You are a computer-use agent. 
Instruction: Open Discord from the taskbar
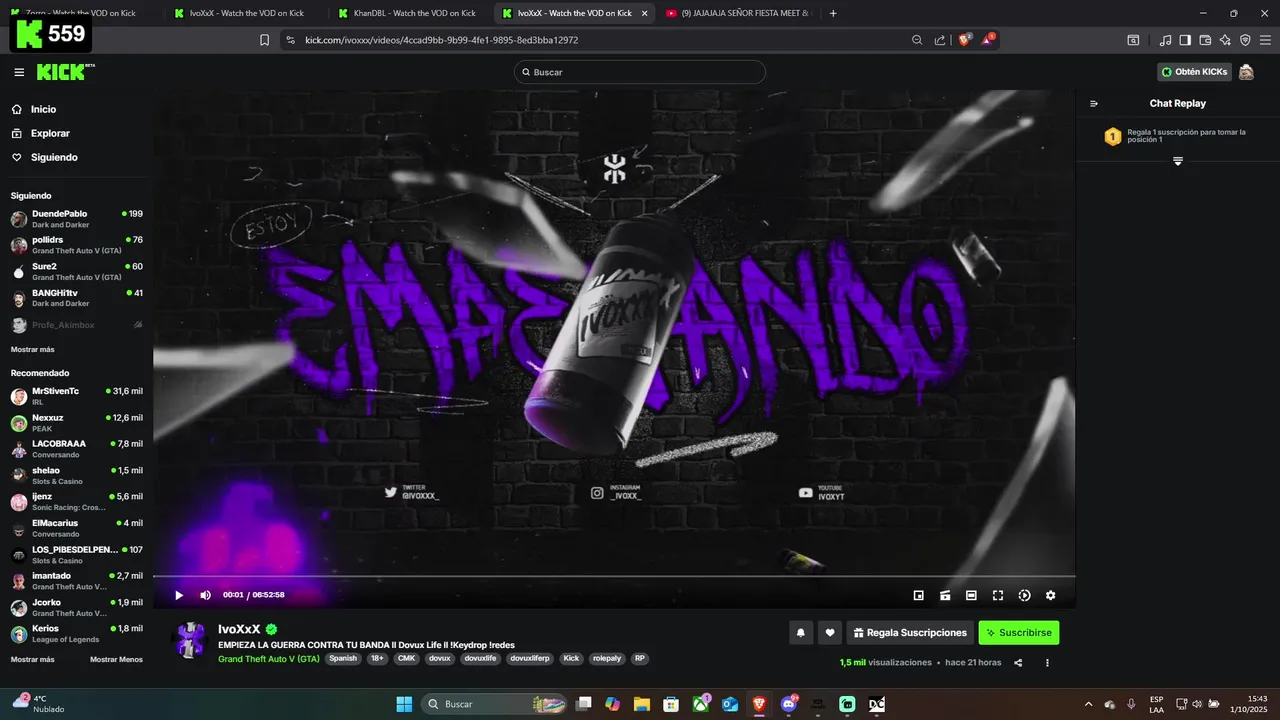coord(789,704)
